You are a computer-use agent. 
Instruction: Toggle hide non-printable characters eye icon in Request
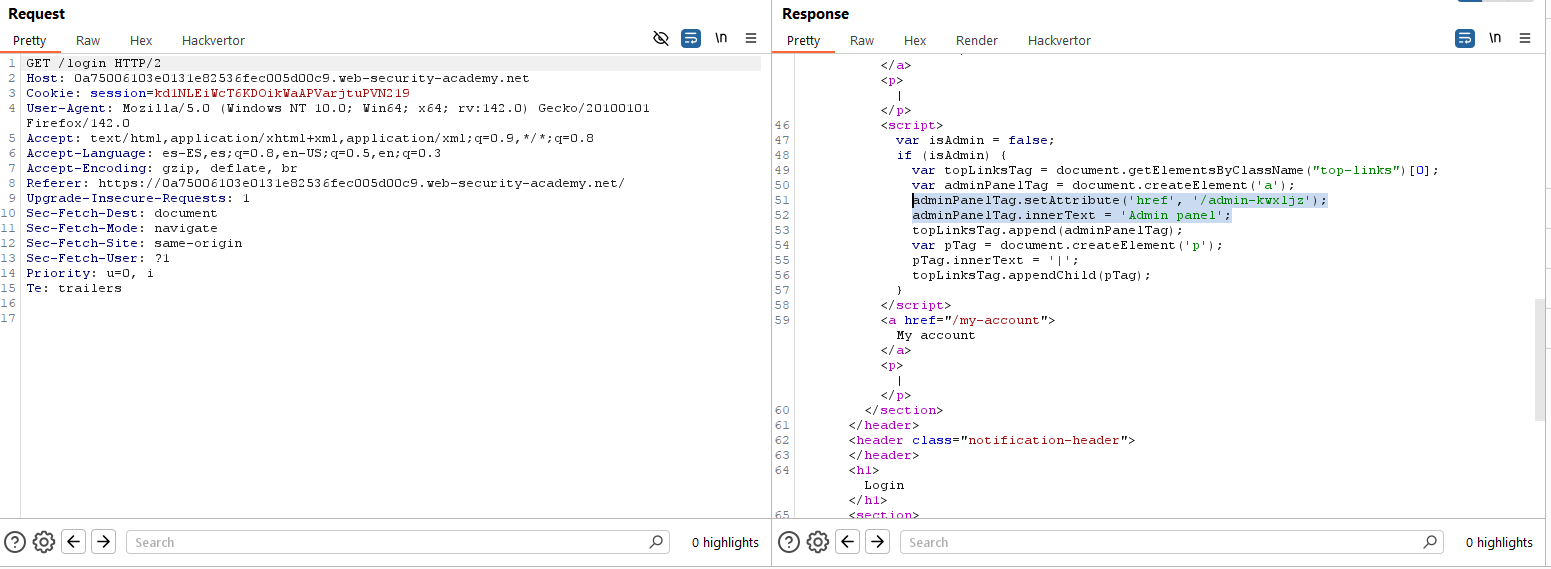pos(660,39)
